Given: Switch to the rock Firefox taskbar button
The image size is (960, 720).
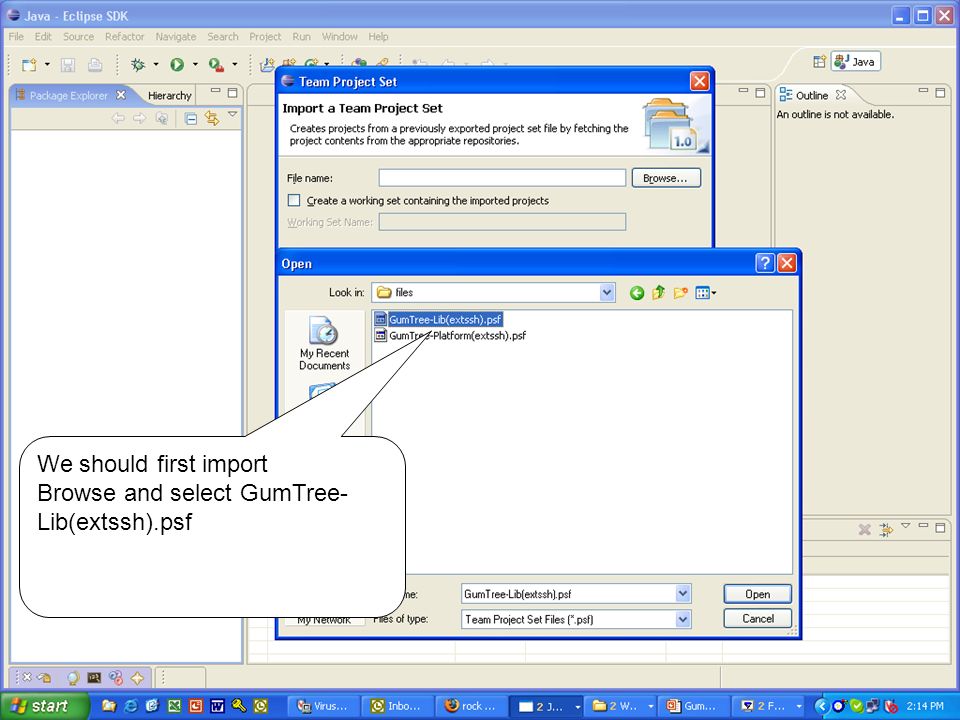Looking at the screenshot, I should pyautogui.click(x=471, y=706).
